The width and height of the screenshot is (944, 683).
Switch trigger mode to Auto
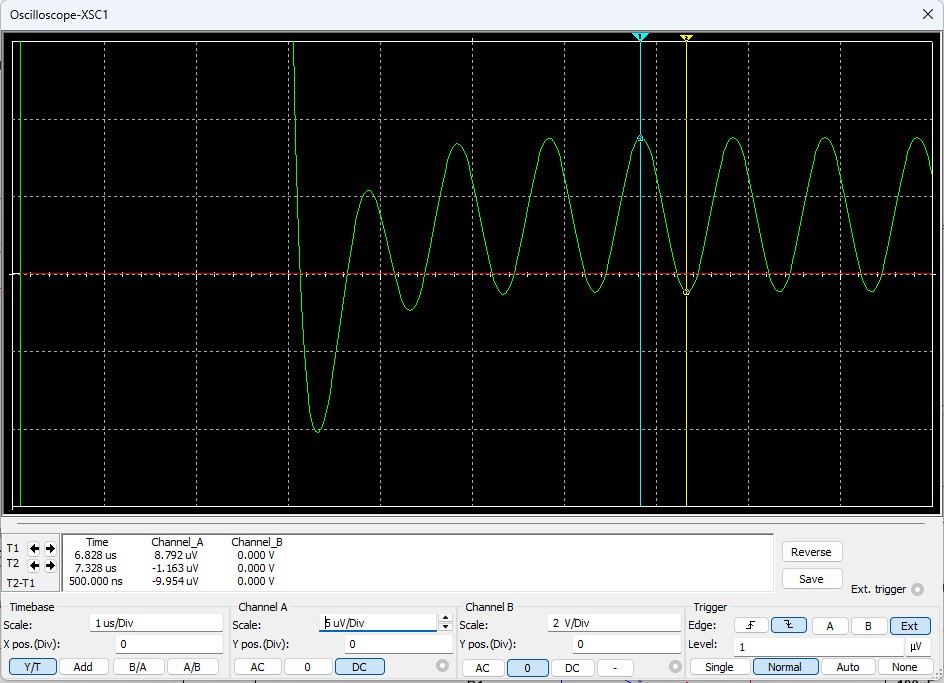pyautogui.click(x=847, y=667)
